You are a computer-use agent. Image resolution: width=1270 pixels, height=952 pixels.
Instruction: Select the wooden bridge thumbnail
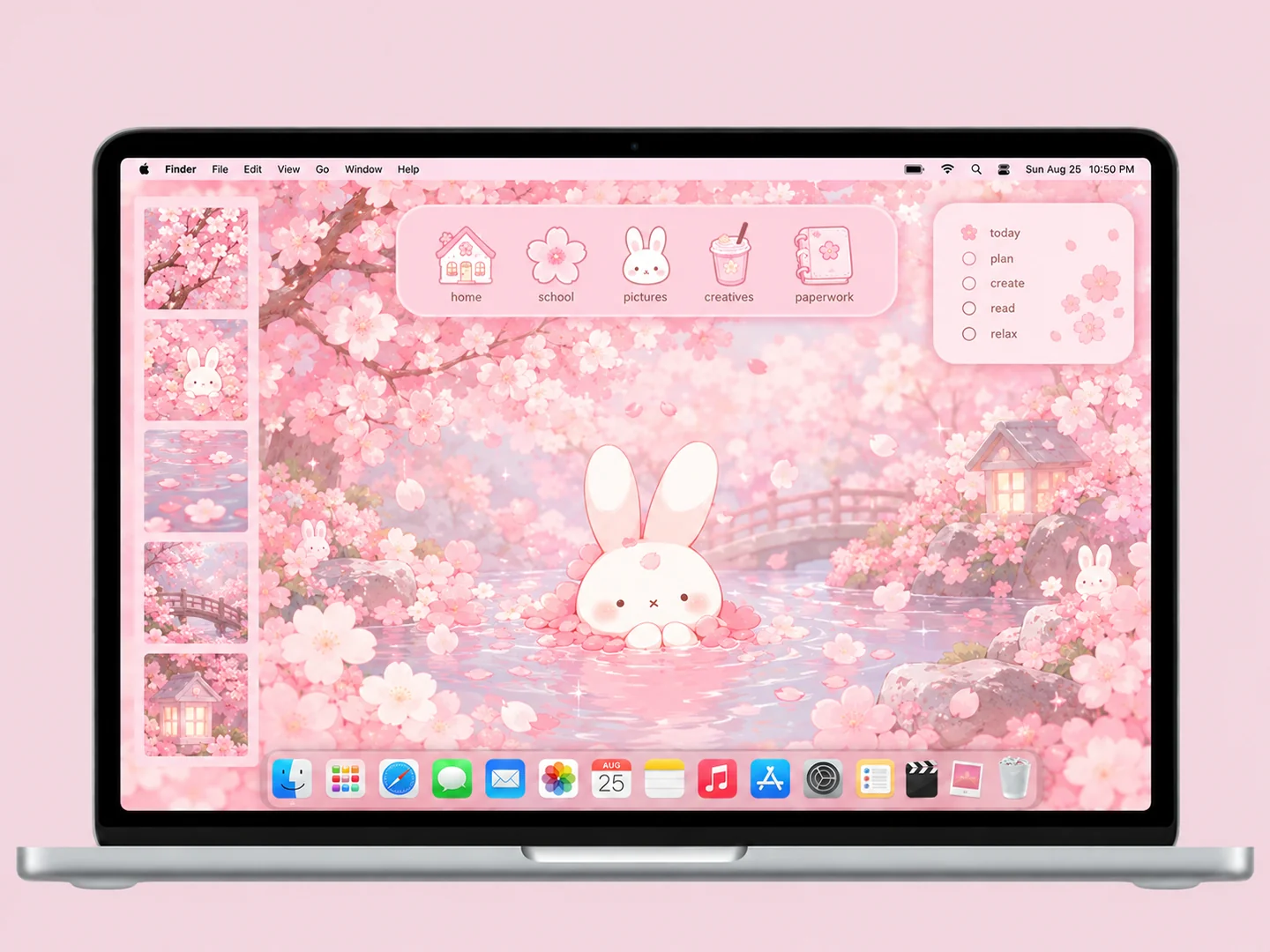(x=196, y=592)
